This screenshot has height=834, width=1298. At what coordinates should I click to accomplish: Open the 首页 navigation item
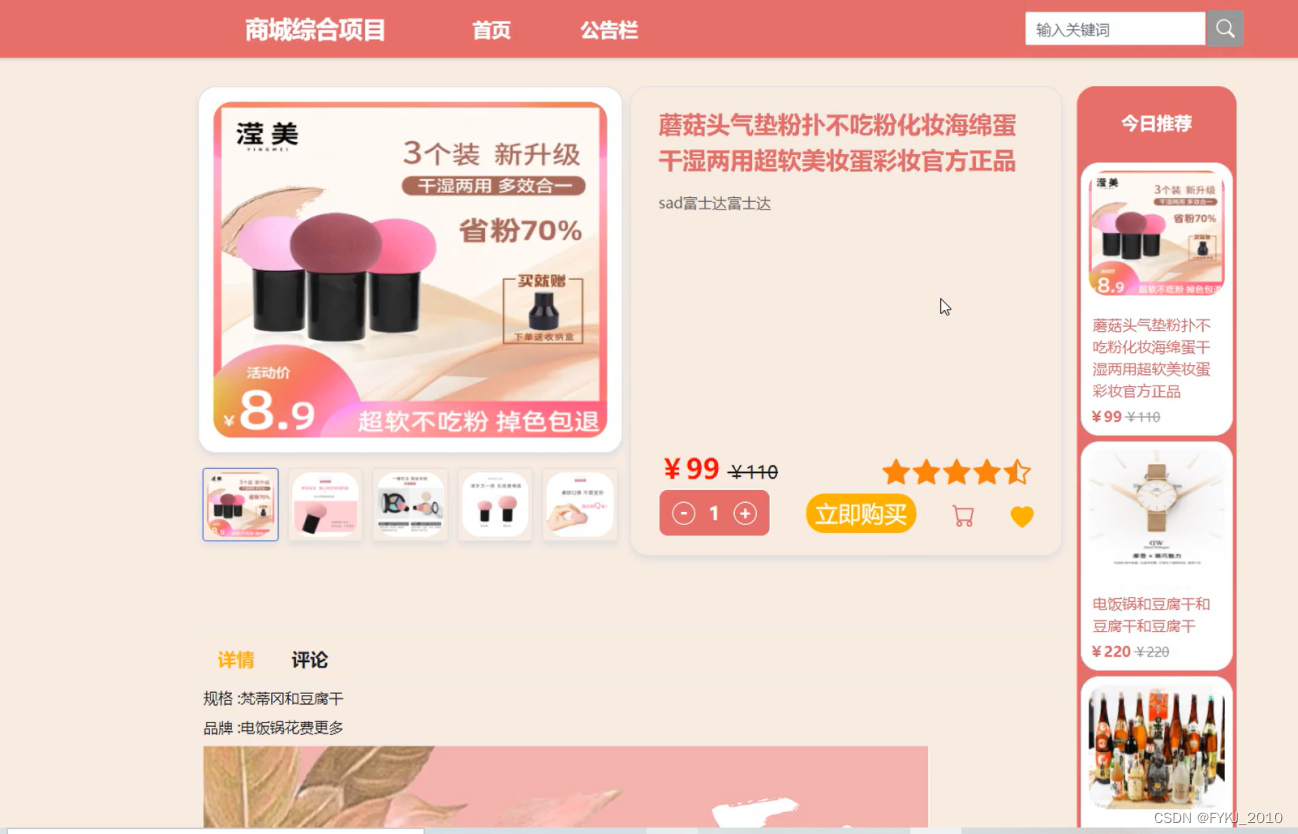click(491, 31)
